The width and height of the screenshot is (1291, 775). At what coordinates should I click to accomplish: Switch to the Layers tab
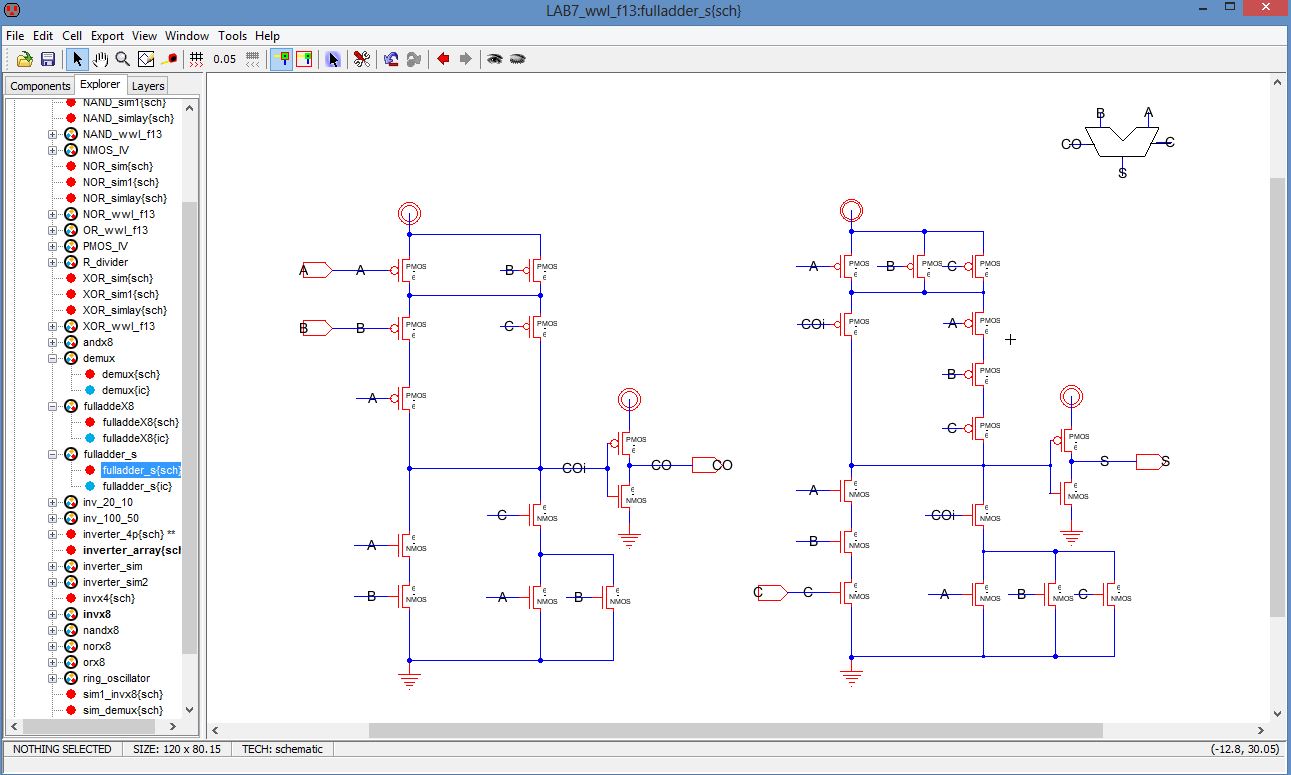[x=148, y=86]
